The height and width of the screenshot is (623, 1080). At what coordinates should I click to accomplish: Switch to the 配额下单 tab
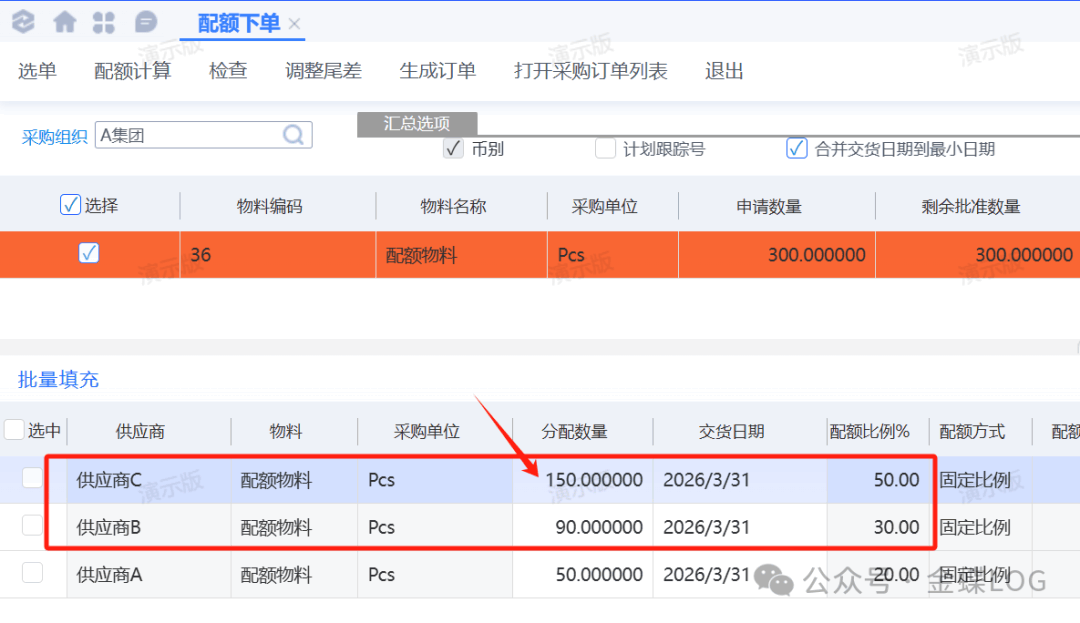pos(238,23)
